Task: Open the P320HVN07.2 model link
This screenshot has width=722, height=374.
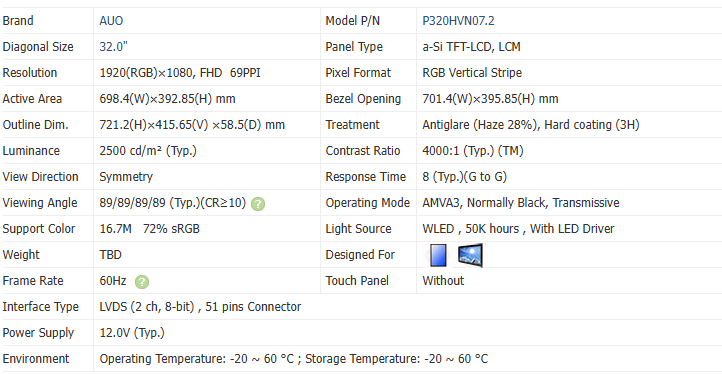Action: [x=459, y=21]
